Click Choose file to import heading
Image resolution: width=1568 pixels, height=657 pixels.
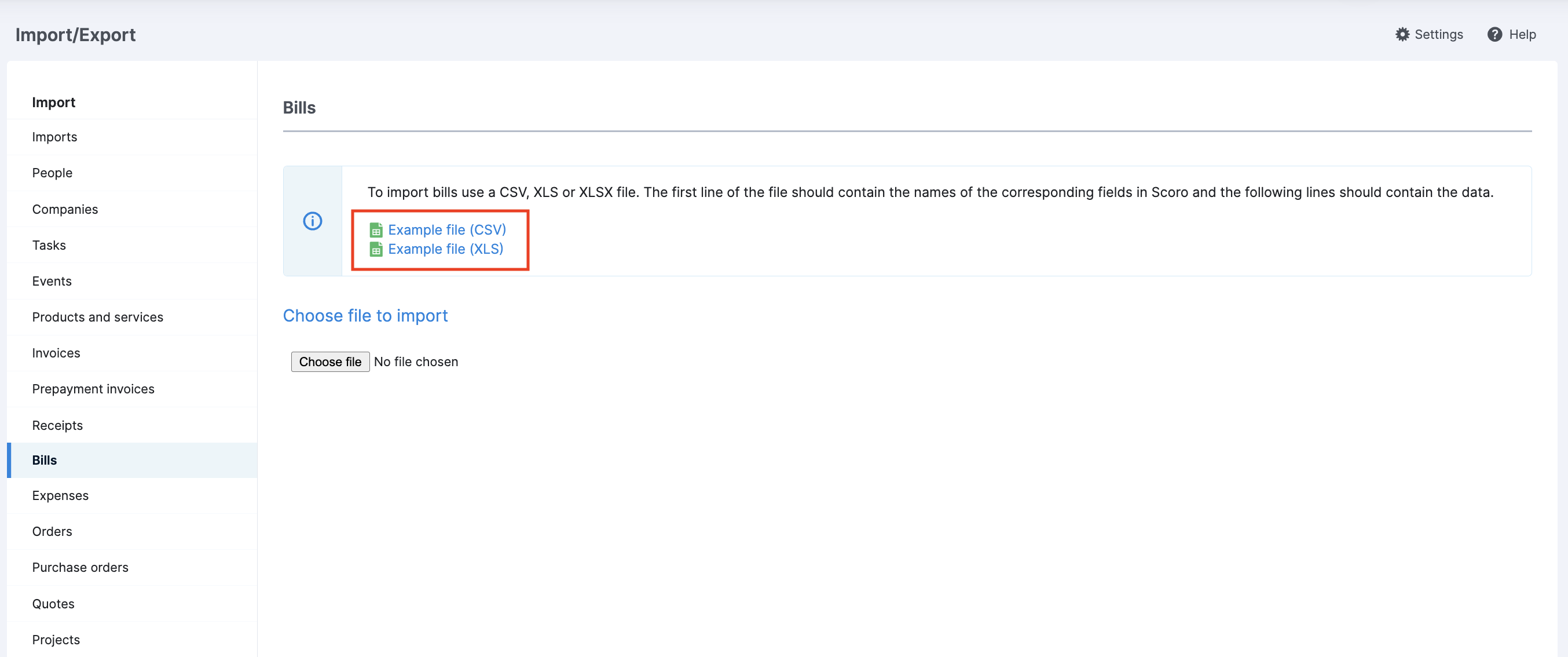(x=365, y=315)
